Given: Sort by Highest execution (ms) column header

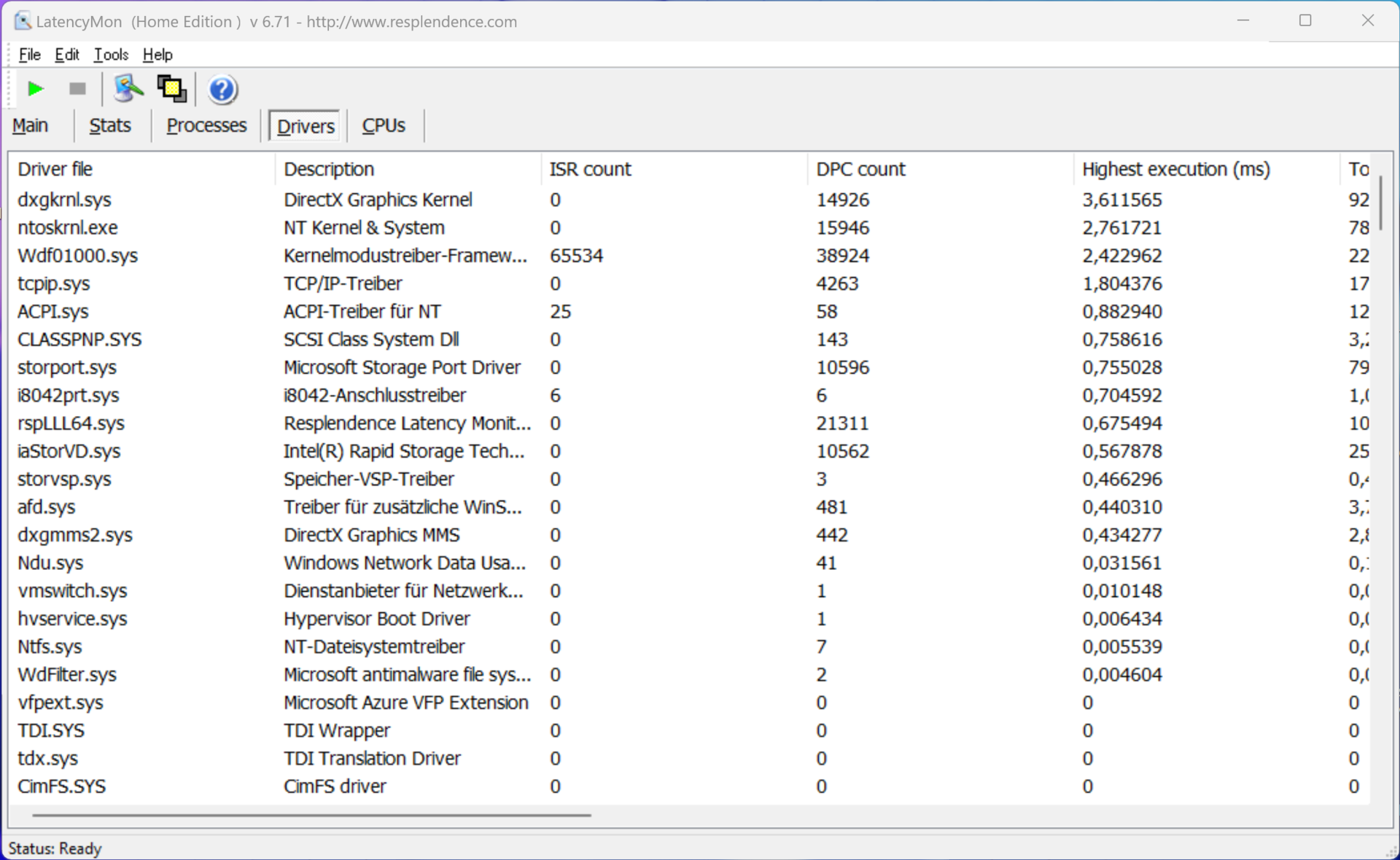Looking at the screenshot, I should coord(1175,169).
